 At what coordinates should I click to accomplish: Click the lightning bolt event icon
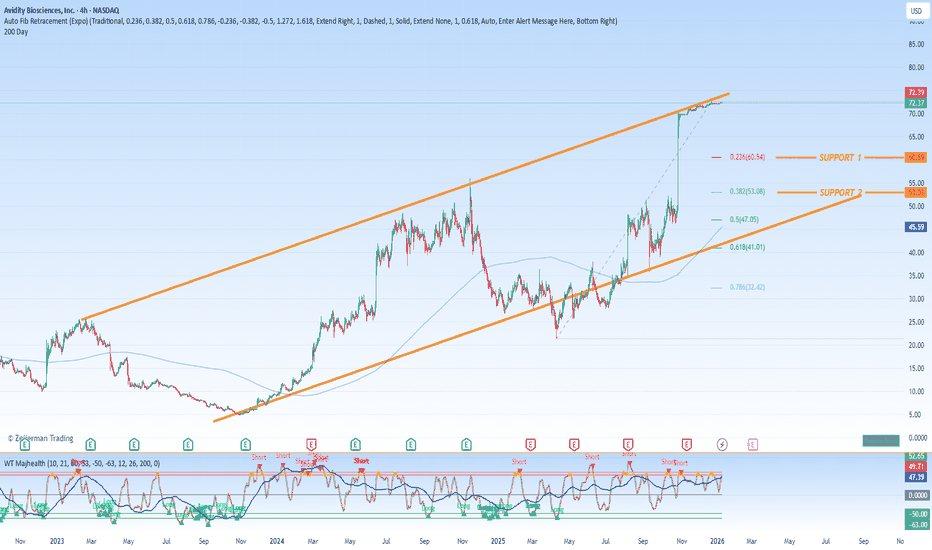(x=724, y=443)
